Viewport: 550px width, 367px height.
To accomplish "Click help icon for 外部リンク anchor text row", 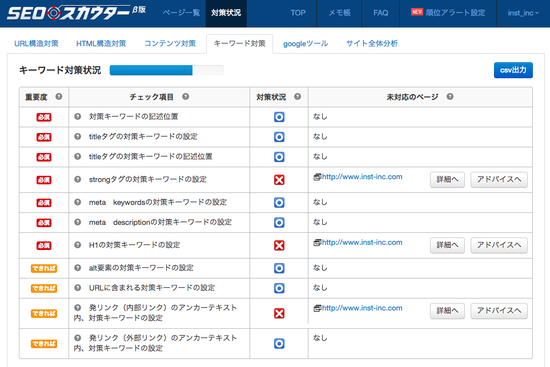I will (x=78, y=338).
